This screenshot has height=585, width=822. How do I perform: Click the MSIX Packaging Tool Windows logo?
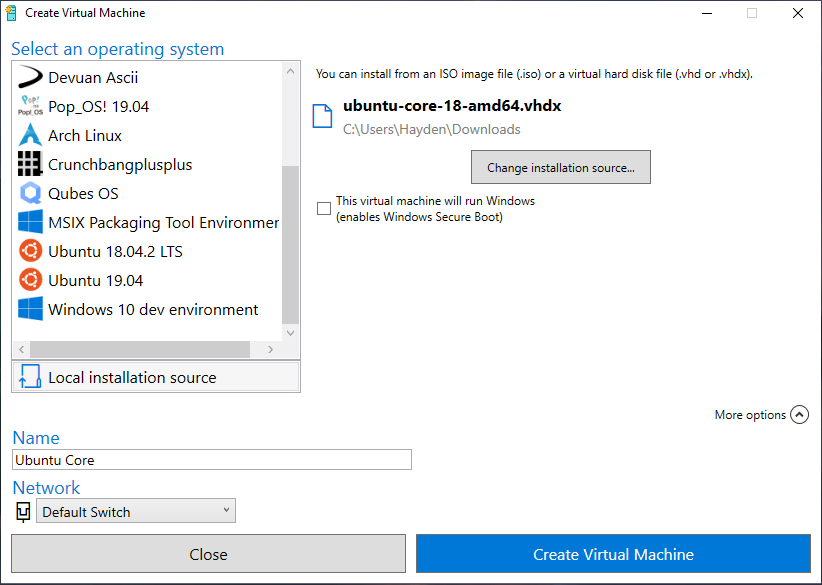(x=30, y=222)
